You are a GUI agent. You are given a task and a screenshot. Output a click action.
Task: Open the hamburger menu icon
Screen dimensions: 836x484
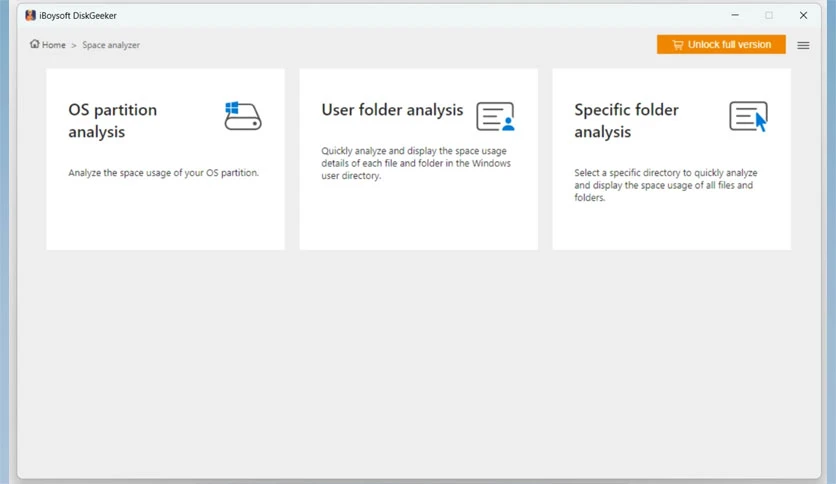803,45
